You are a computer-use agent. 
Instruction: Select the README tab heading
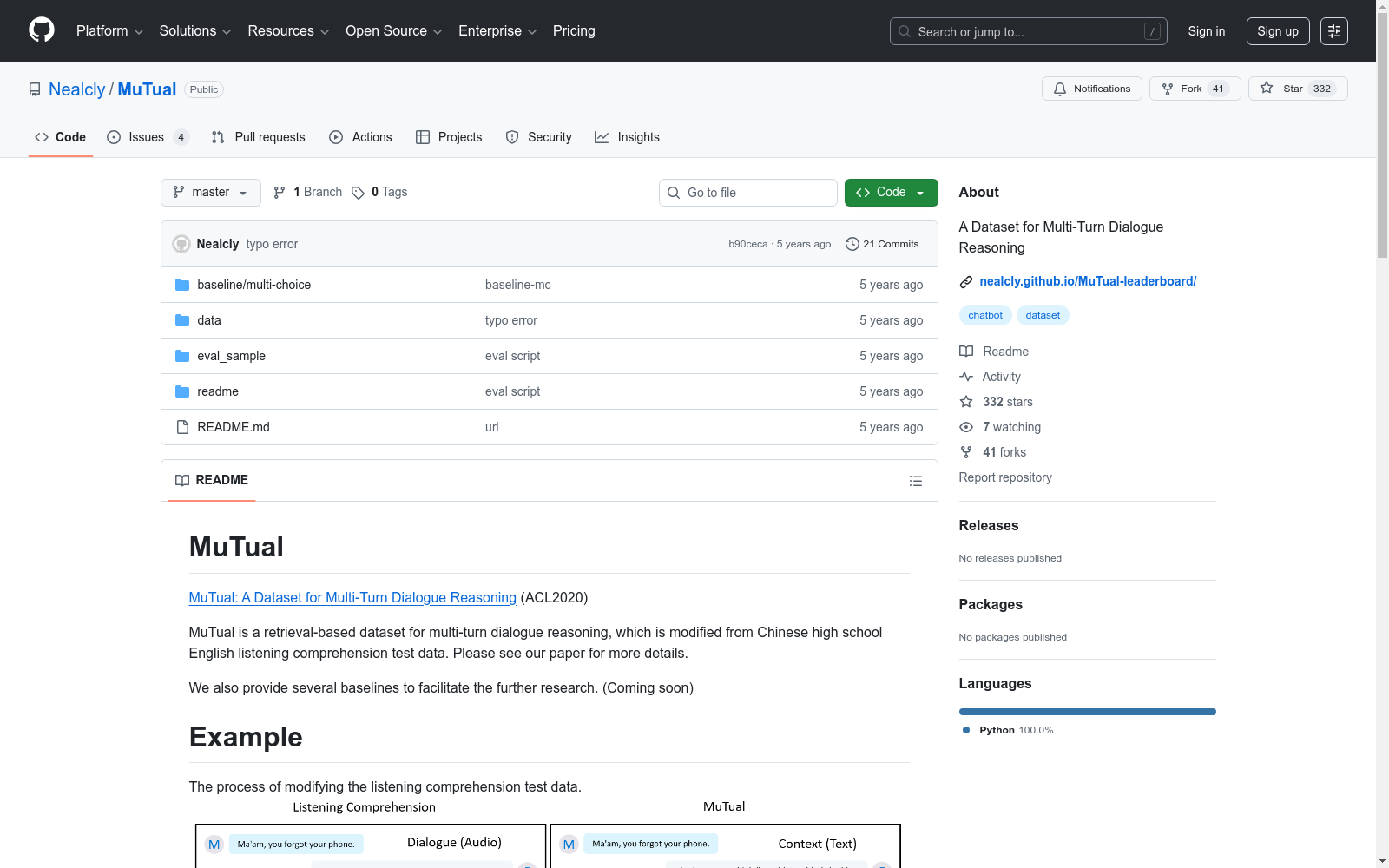pyautogui.click(x=212, y=480)
